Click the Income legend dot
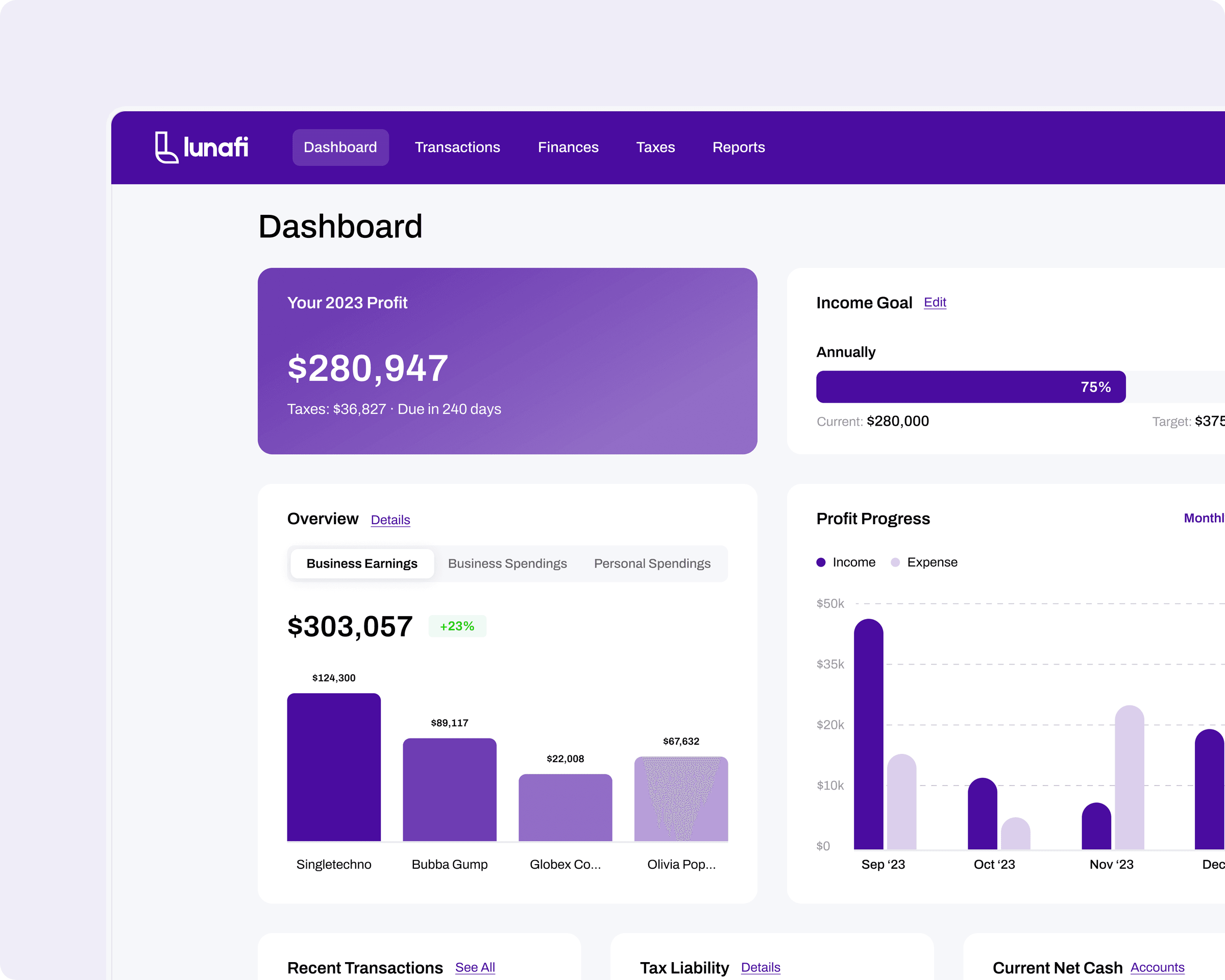Viewport: 1225px width, 980px height. click(820, 562)
